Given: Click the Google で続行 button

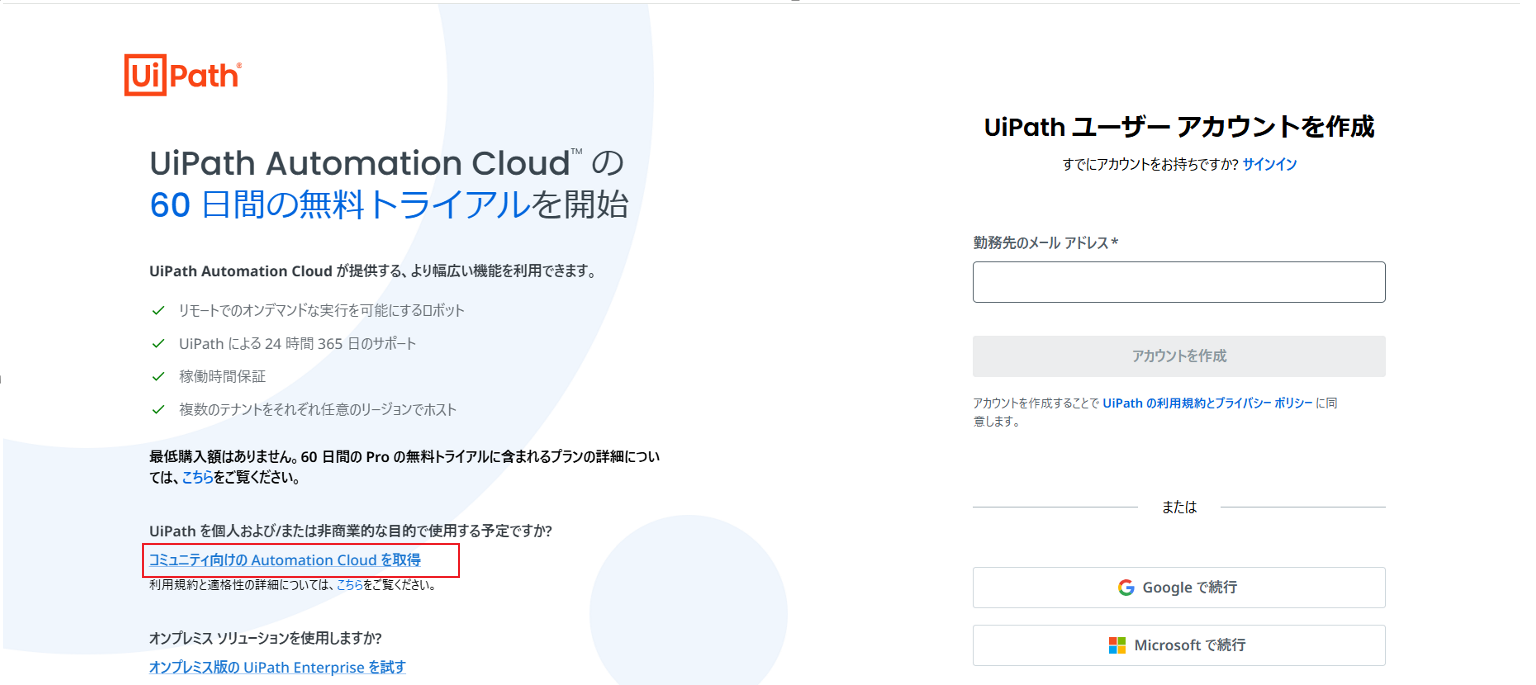Looking at the screenshot, I should click(x=1178, y=587).
